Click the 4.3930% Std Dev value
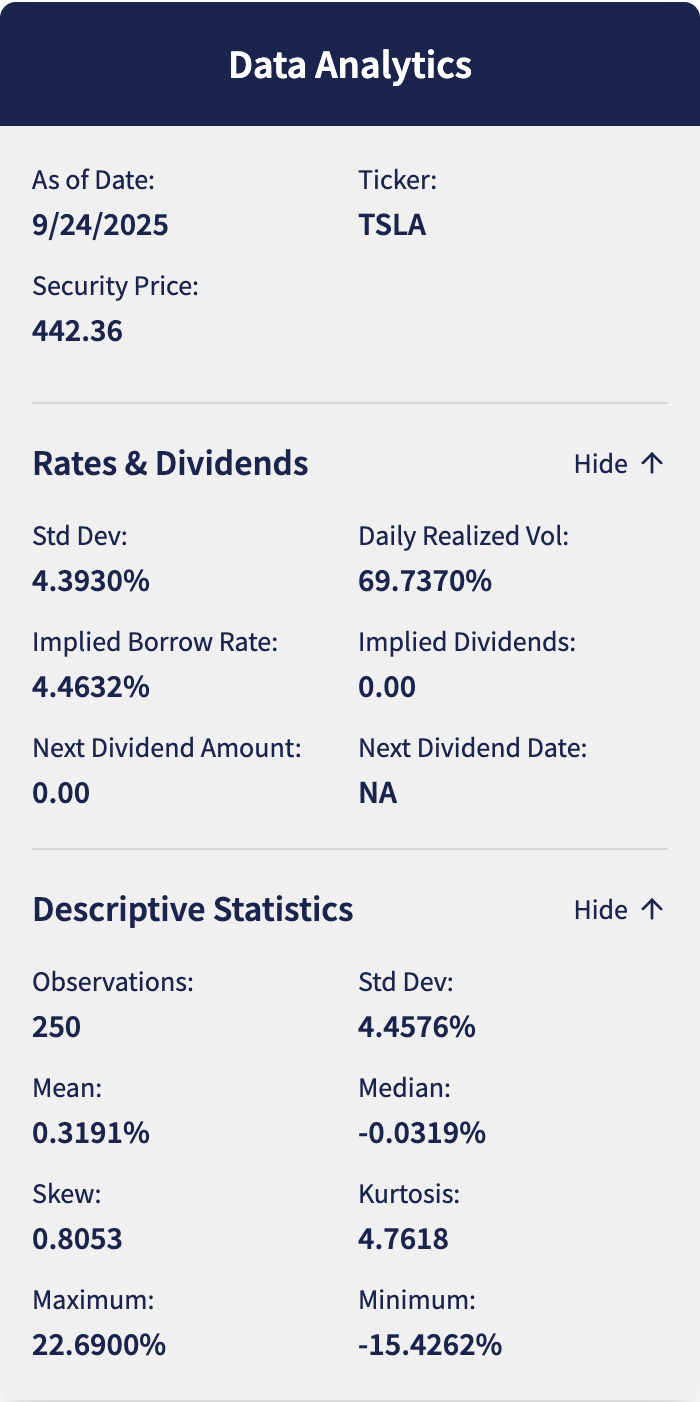This screenshot has width=700, height=1402. [91, 581]
